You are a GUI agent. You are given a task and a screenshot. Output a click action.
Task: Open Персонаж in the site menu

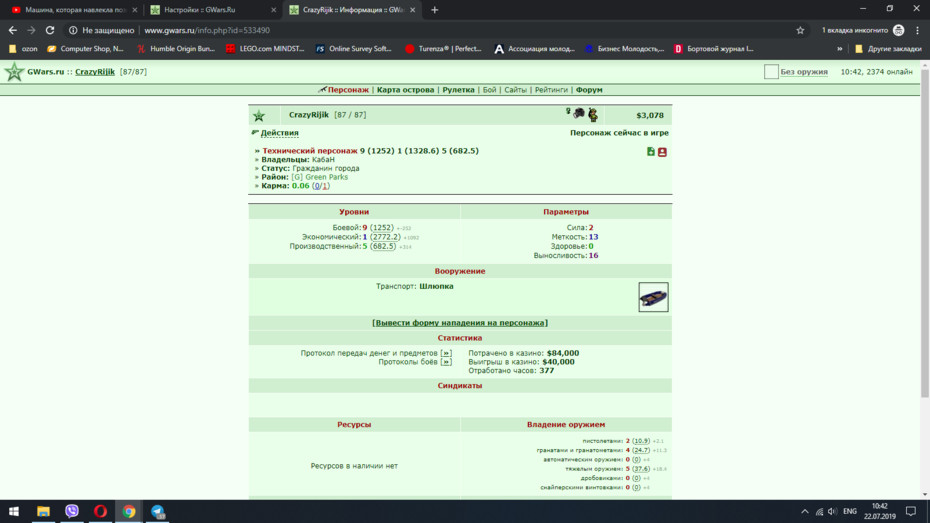pos(348,90)
